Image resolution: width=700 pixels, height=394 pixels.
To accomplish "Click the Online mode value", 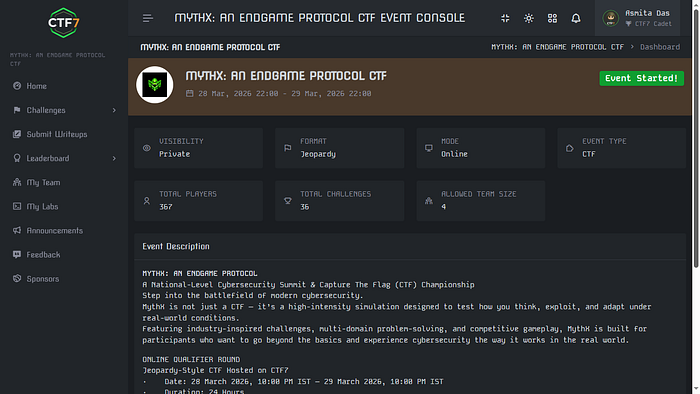I will pyautogui.click(x=454, y=154).
